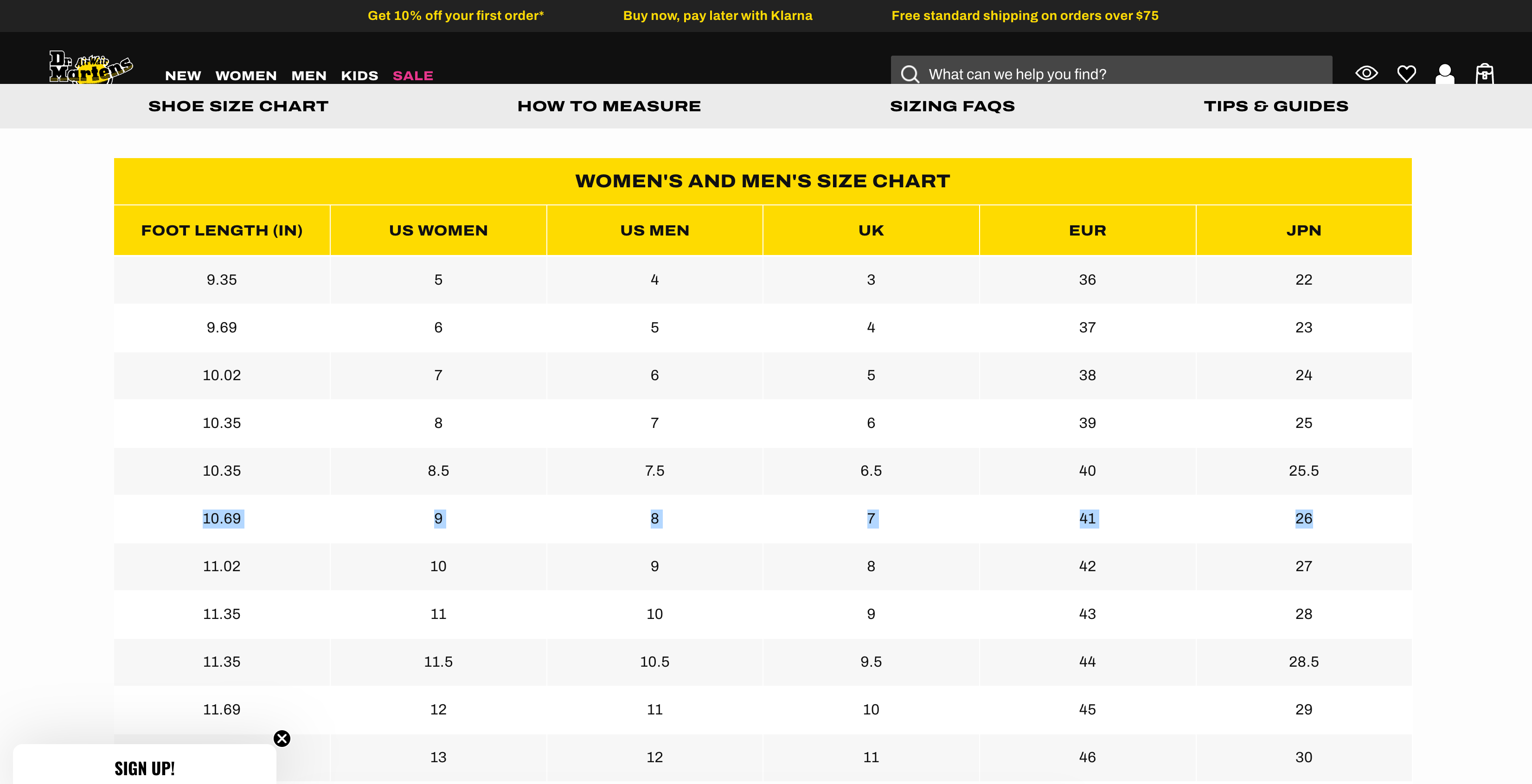Switch to Shoe Size Chart tab
Viewport: 1532px width, 784px height.
click(x=238, y=106)
